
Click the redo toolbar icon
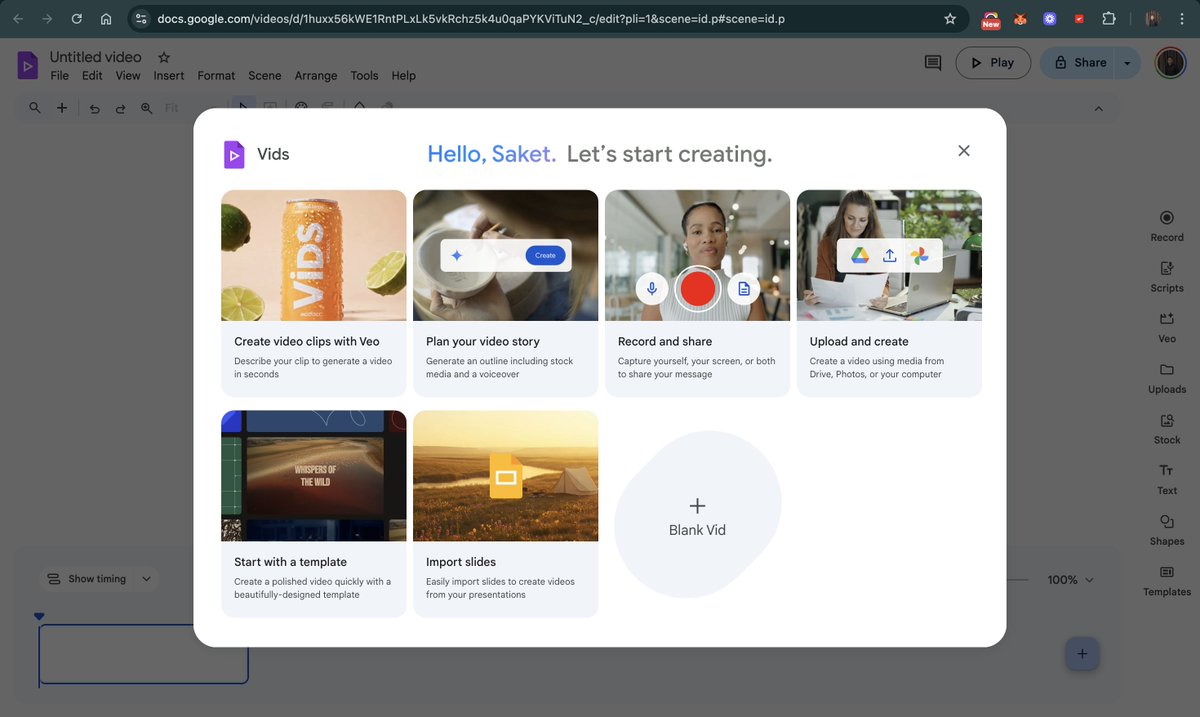pos(120,108)
